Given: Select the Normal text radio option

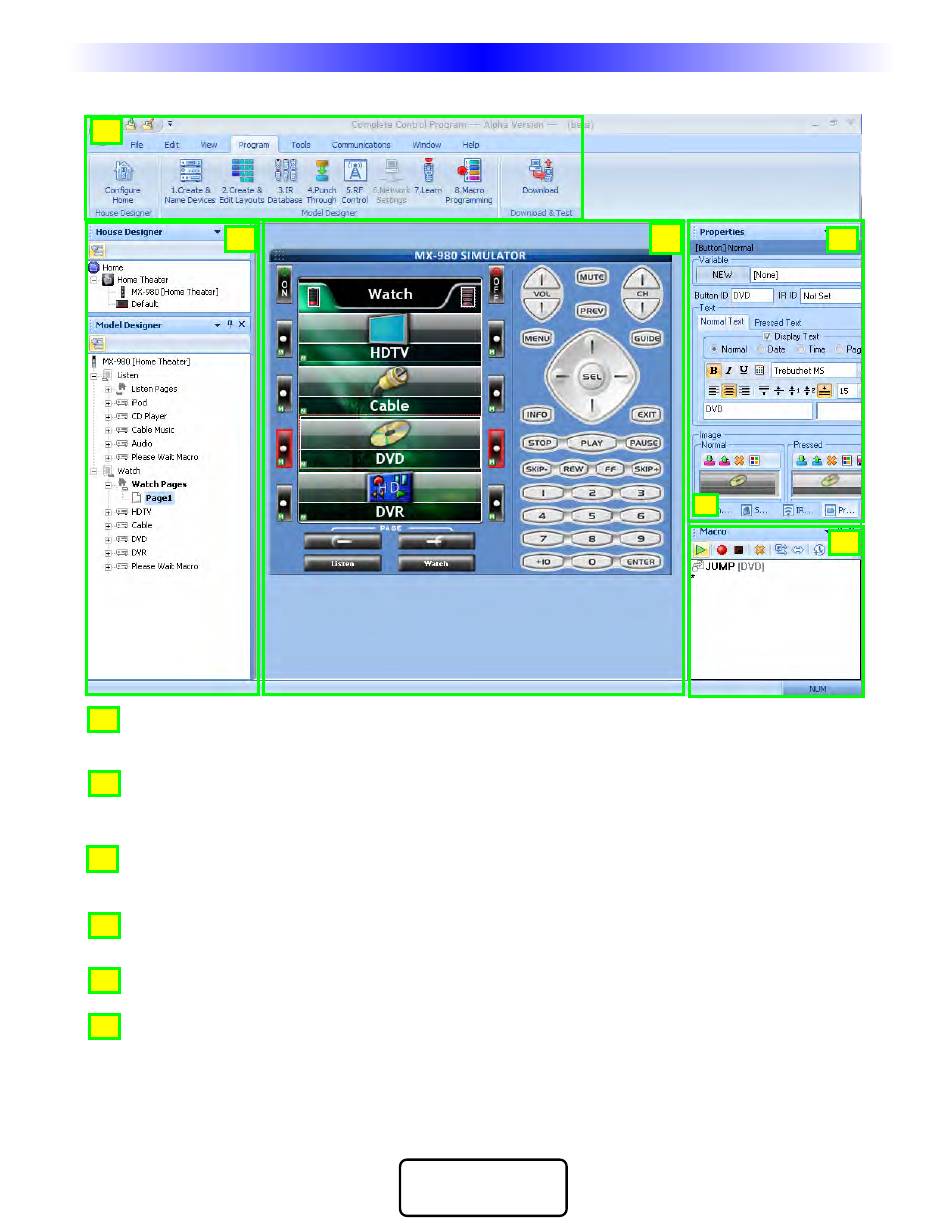Looking at the screenshot, I should pos(714,350).
